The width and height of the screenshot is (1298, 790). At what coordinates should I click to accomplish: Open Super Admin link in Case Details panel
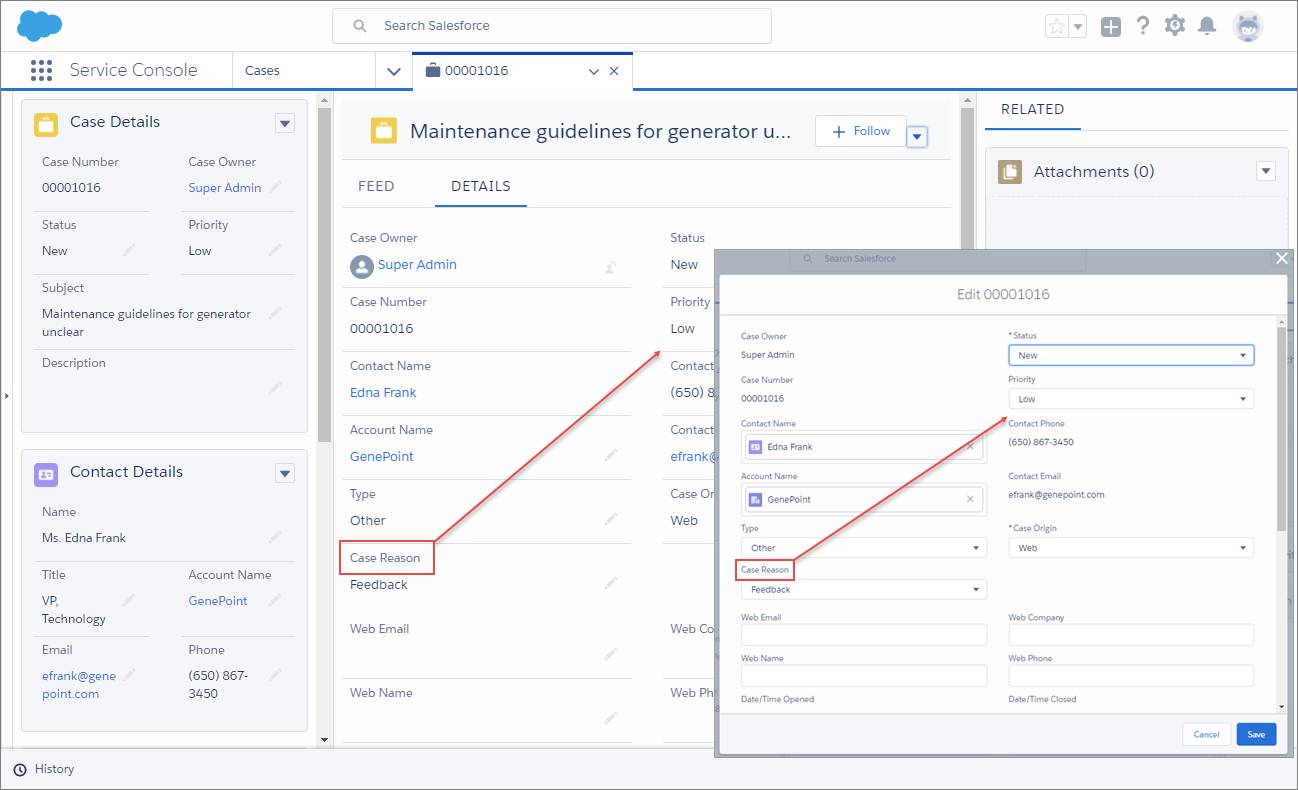(x=225, y=187)
